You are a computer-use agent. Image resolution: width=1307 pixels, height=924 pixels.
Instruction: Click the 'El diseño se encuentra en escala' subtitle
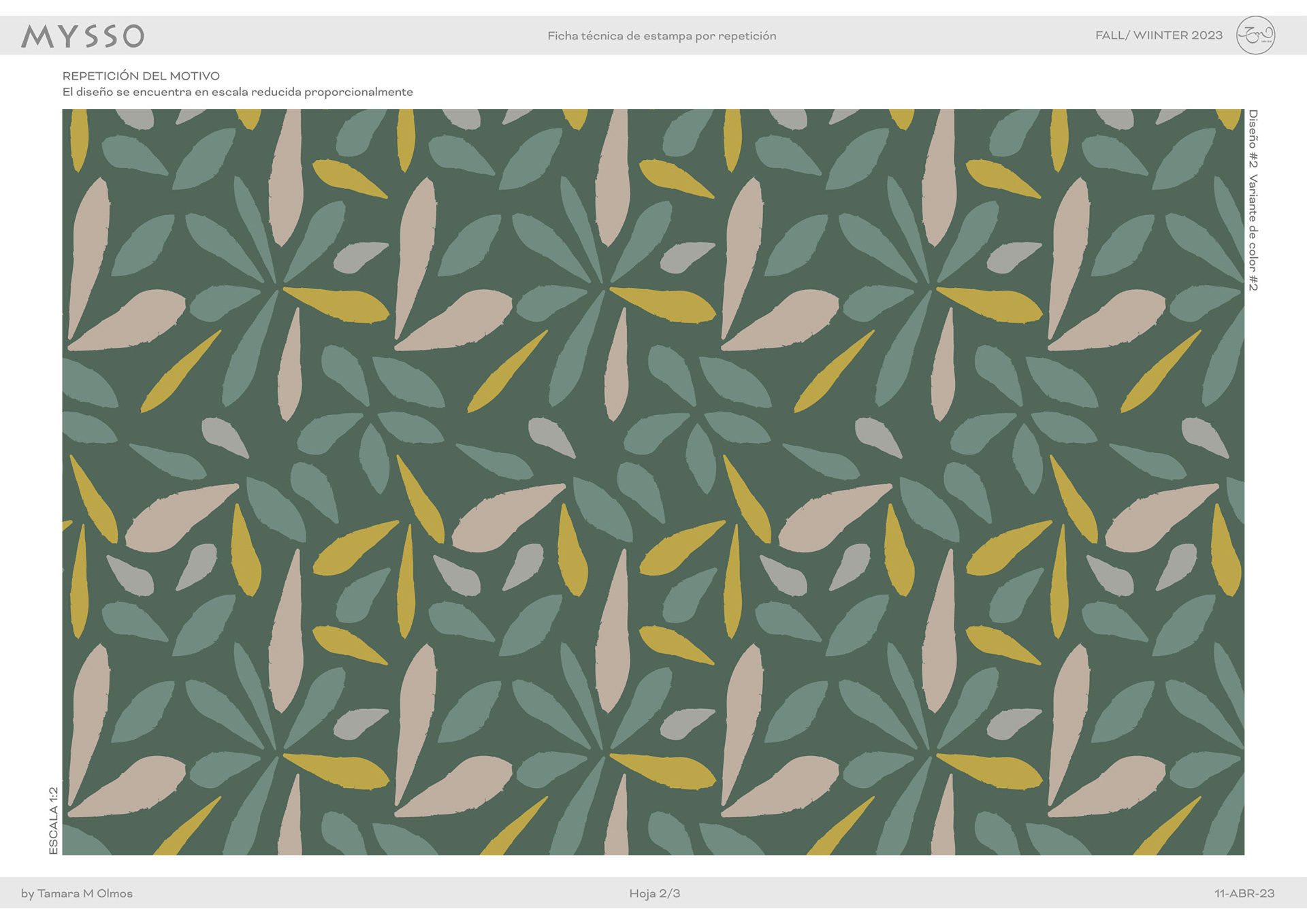tap(238, 92)
